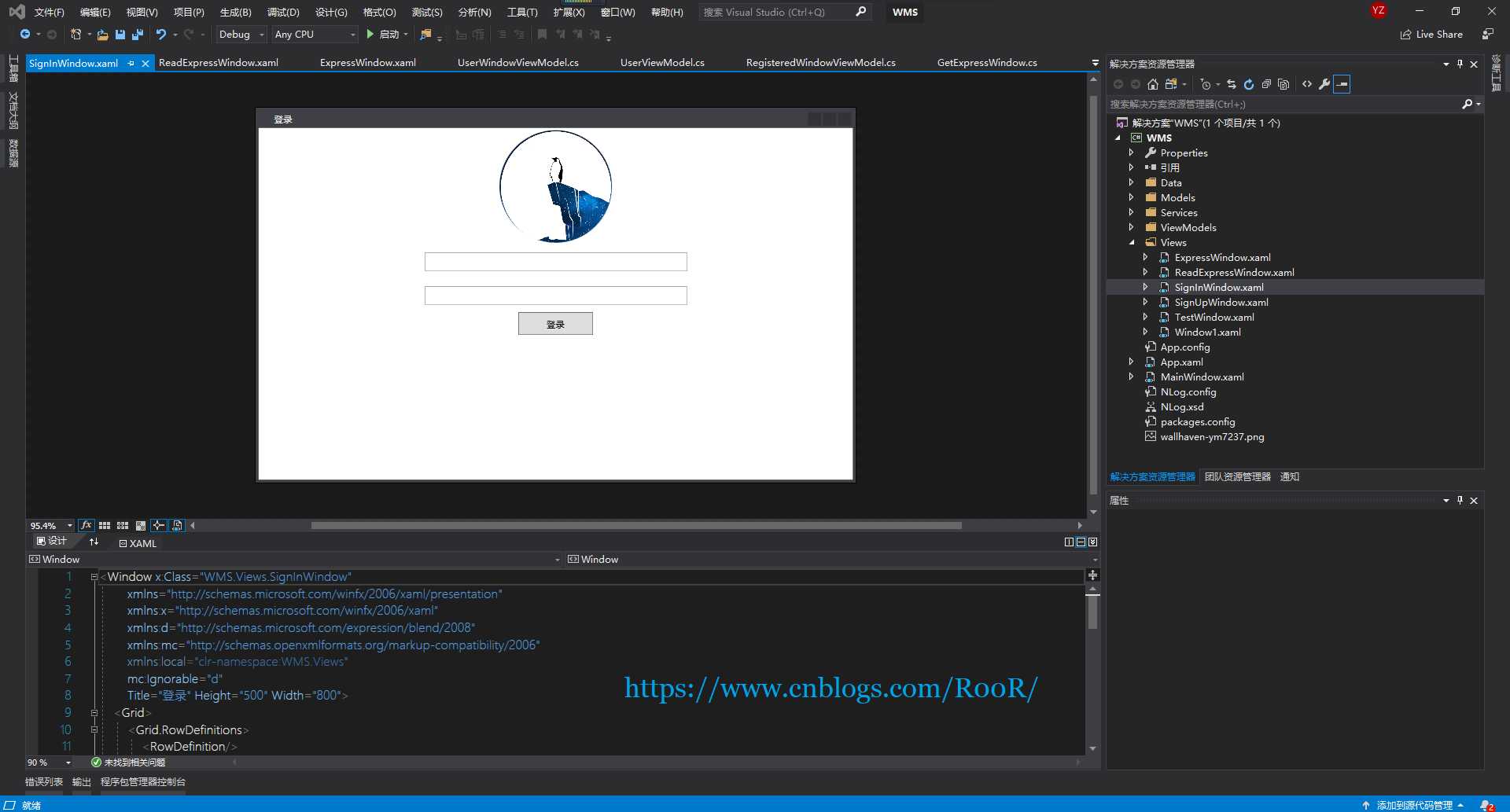Viewport: 1510px width, 812px height.
Task: Save the current file with single-disk icon
Action: (x=120, y=35)
